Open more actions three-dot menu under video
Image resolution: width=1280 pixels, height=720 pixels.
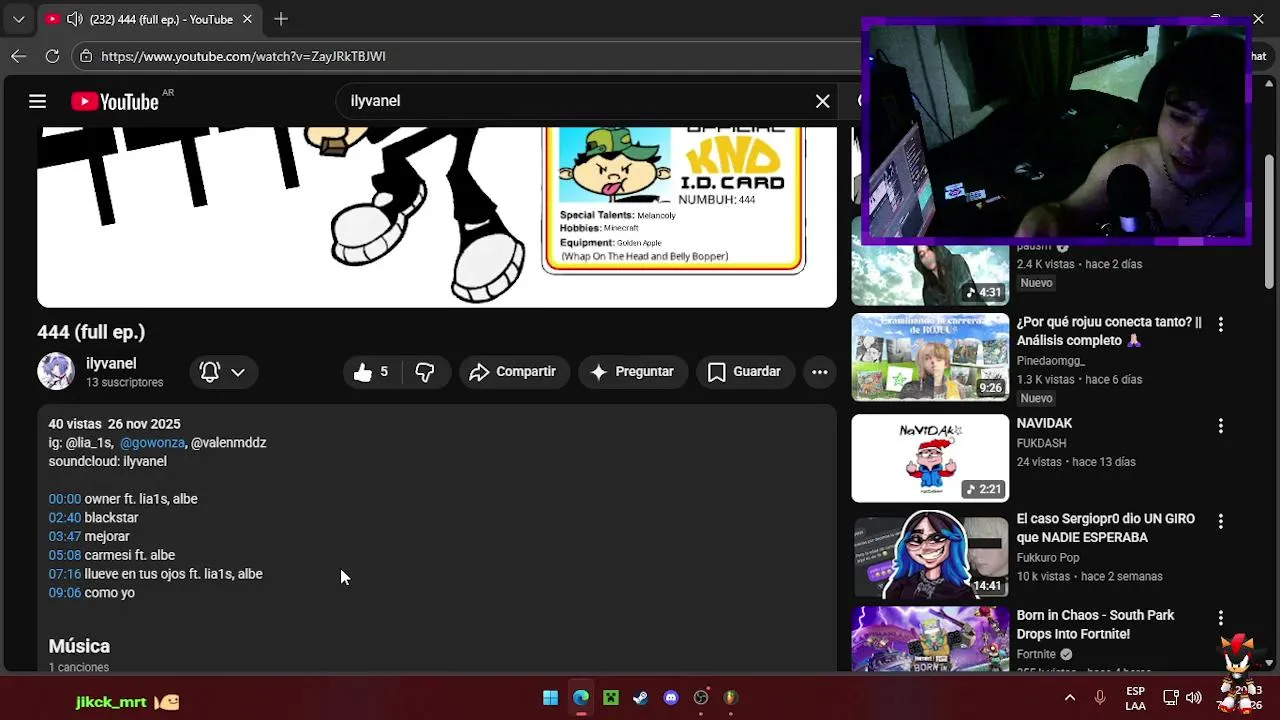(x=819, y=372)
